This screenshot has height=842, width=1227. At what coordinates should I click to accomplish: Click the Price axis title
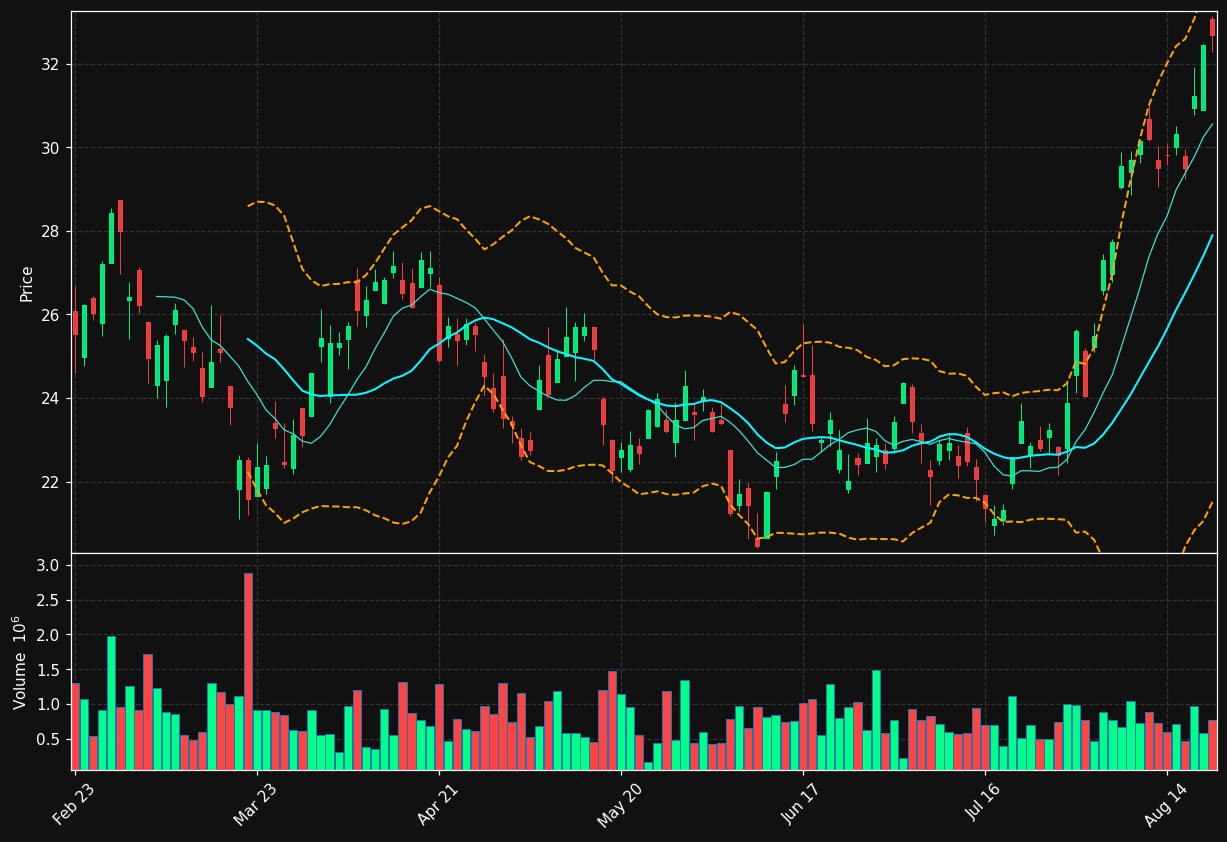tap(27, 283)
